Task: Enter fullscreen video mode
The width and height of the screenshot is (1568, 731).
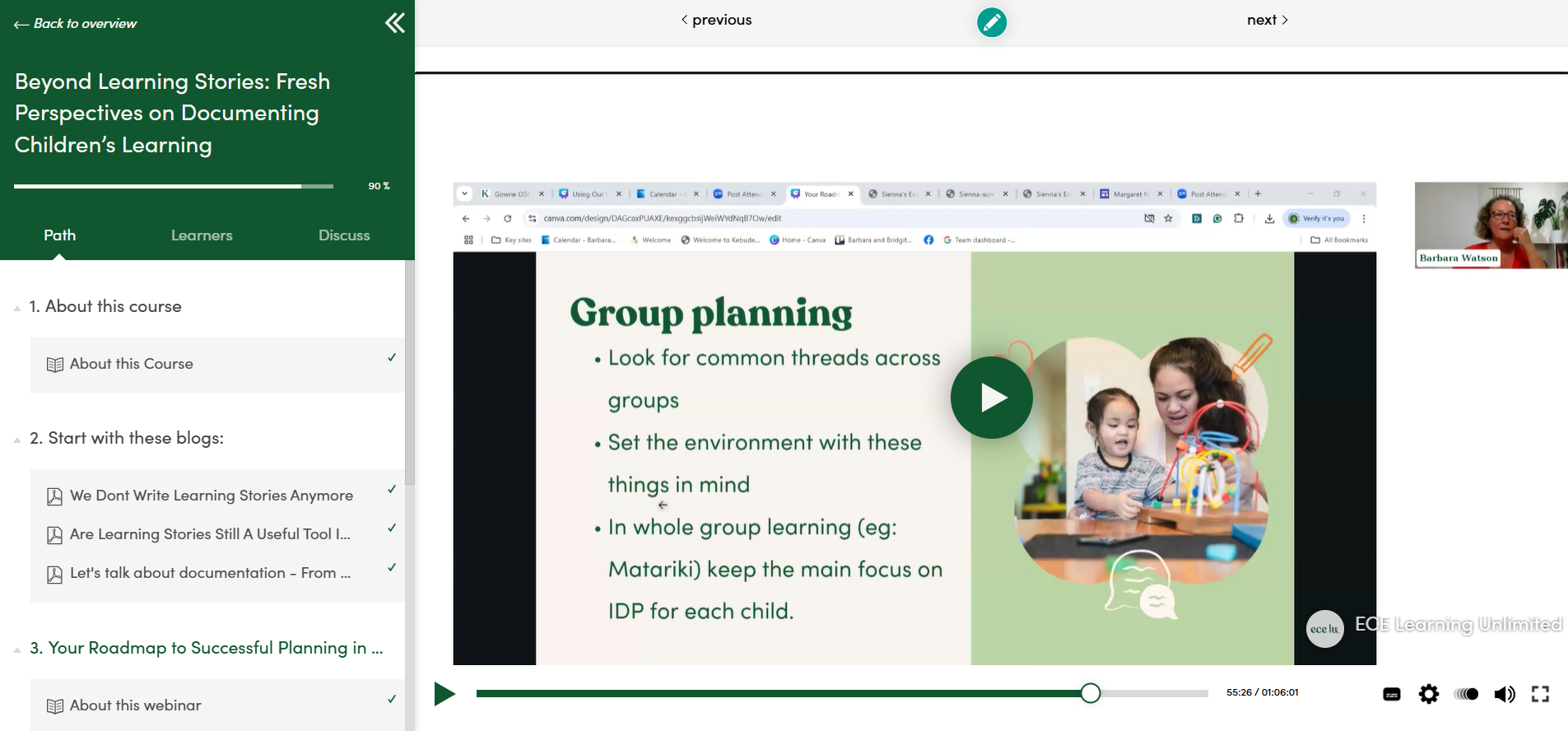Action: (x=1540, y=694)
